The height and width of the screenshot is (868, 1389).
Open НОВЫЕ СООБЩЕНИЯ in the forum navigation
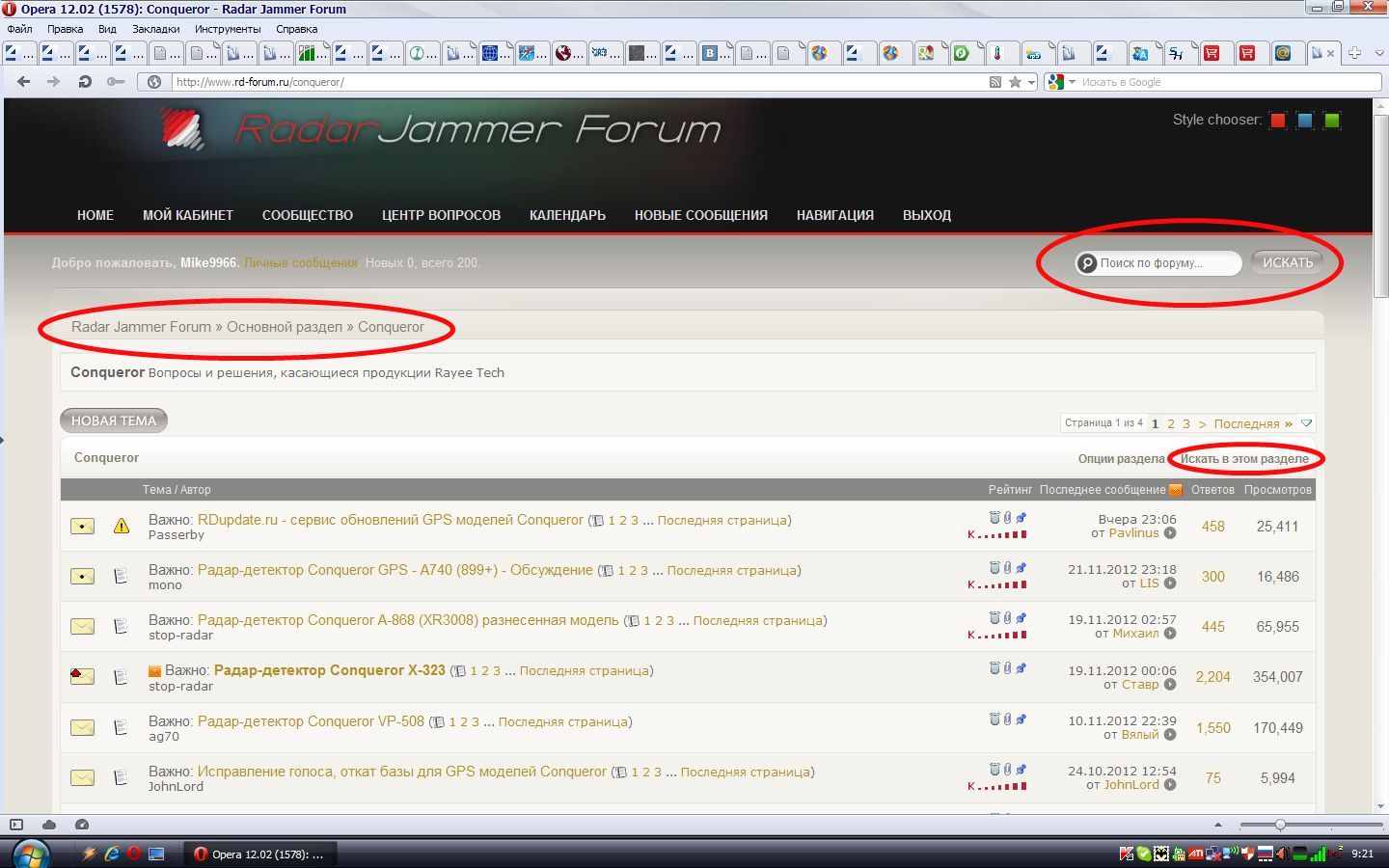point(701,215)
